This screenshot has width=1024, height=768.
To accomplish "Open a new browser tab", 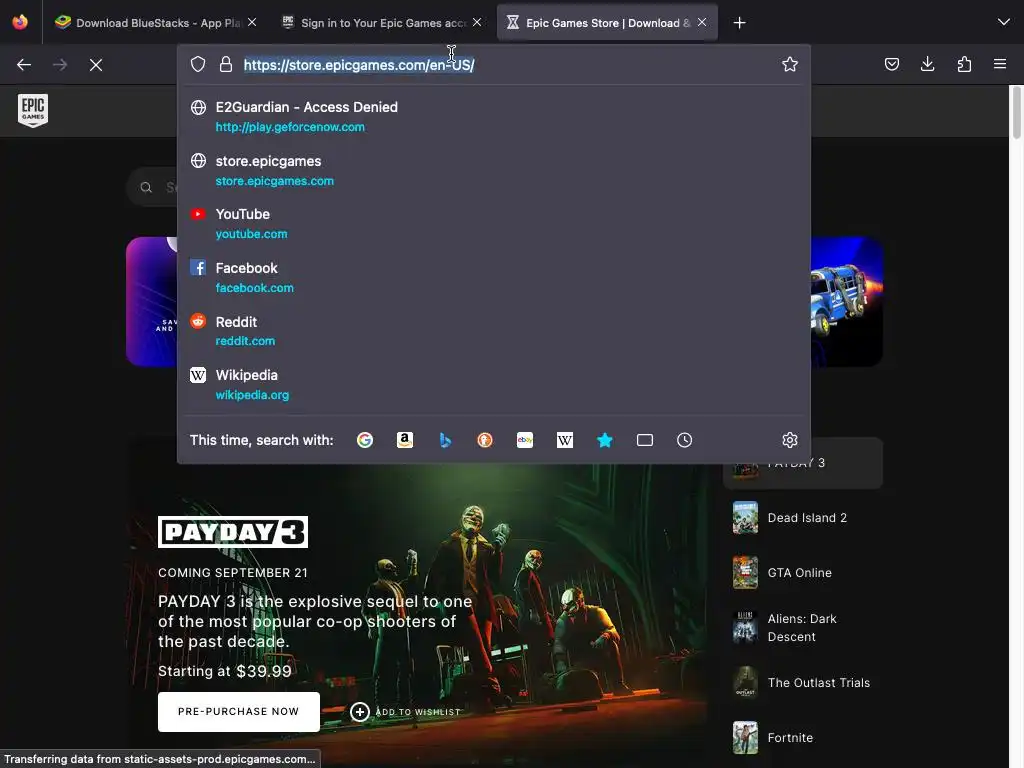I will 739,23.
